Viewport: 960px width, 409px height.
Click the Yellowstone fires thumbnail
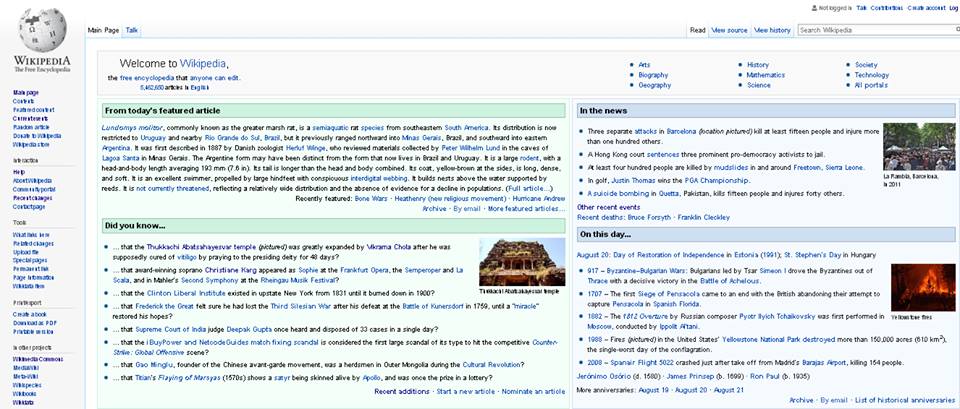tap(923, 287)
